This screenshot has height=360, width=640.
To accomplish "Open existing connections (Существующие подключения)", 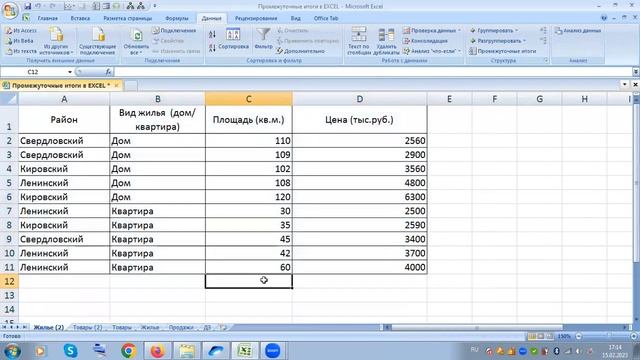I will tap(98, 41).
